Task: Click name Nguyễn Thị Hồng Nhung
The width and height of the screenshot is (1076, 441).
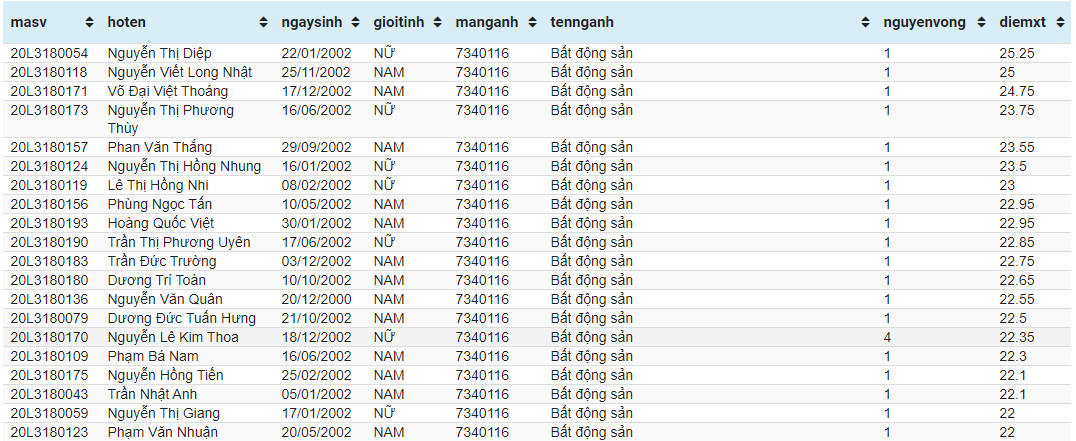Action: coord(185,167)
